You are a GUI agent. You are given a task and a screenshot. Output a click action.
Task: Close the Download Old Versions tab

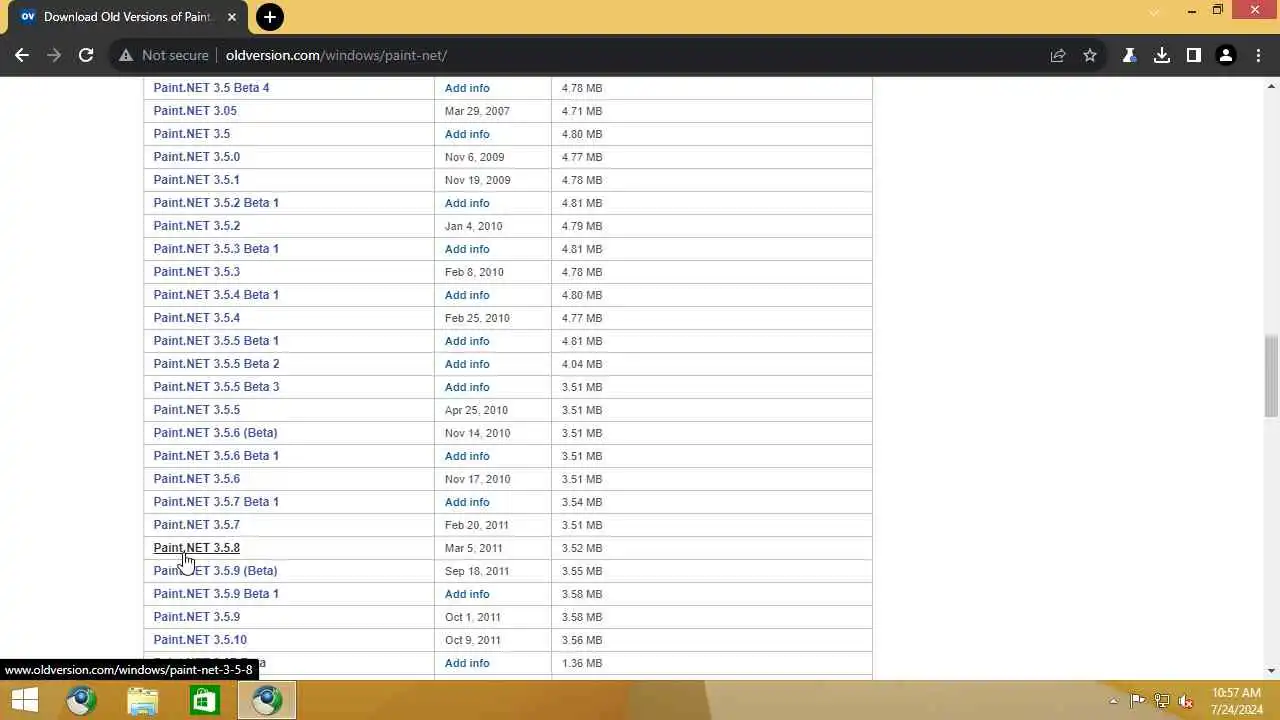click(x=231, y=17)
